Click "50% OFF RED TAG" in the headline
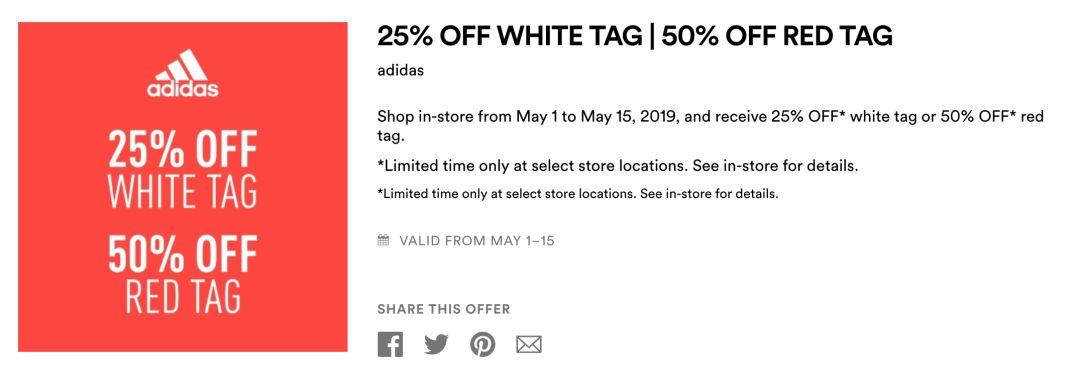The width and height of the screenshot is (1080, 382). (777, 36)
